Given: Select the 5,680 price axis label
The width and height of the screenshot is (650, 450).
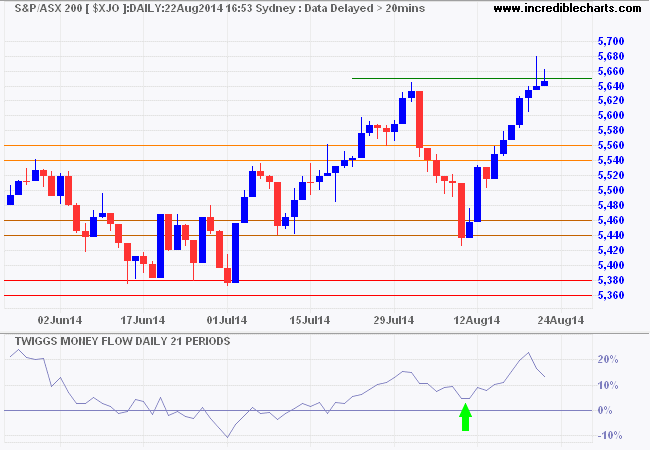Looking at the screenshot, I should [611, 56].
